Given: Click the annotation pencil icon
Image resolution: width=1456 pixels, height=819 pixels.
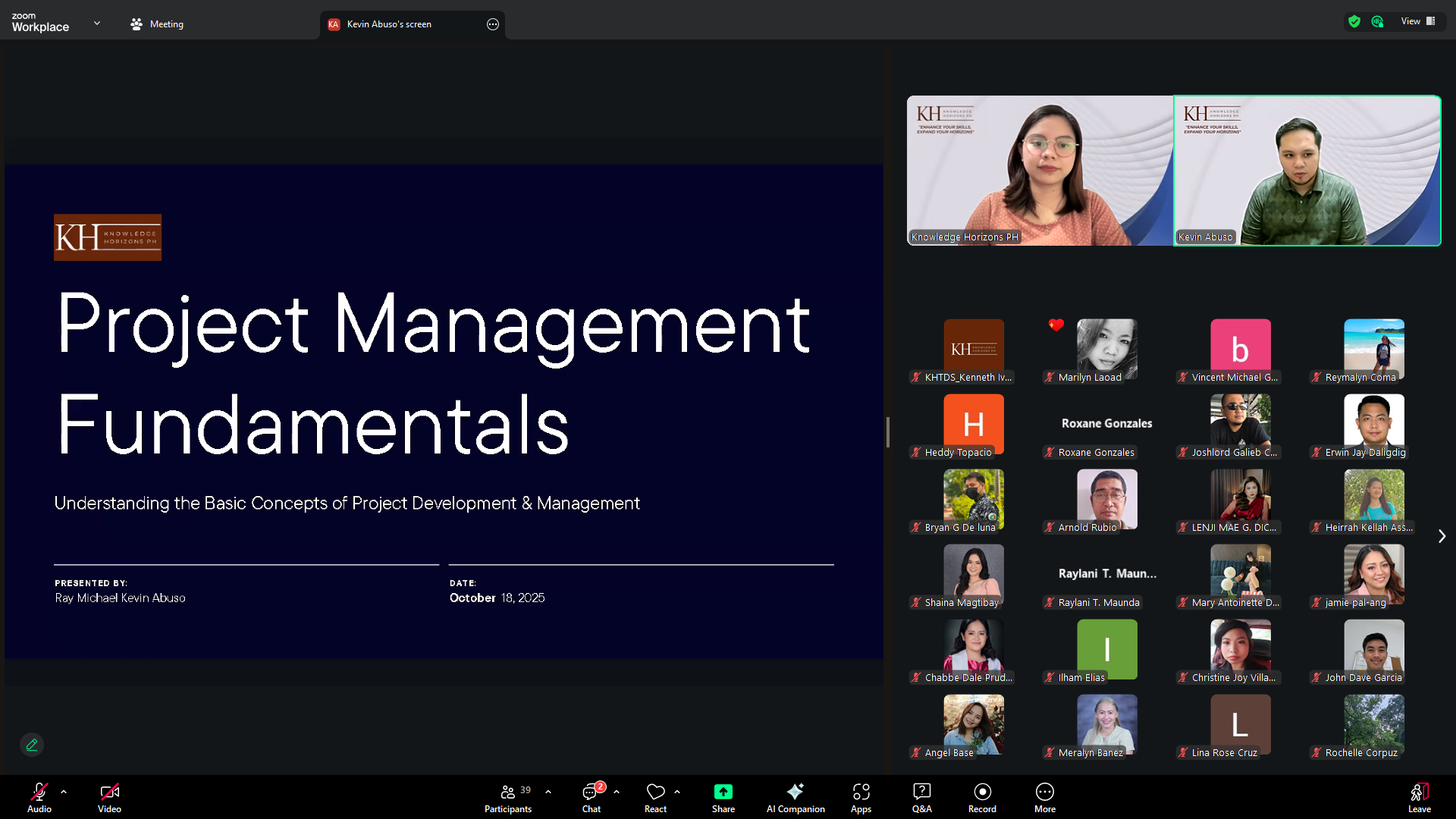Looking at the screenshot, I should pyautogui.click(x=32, y=745).
